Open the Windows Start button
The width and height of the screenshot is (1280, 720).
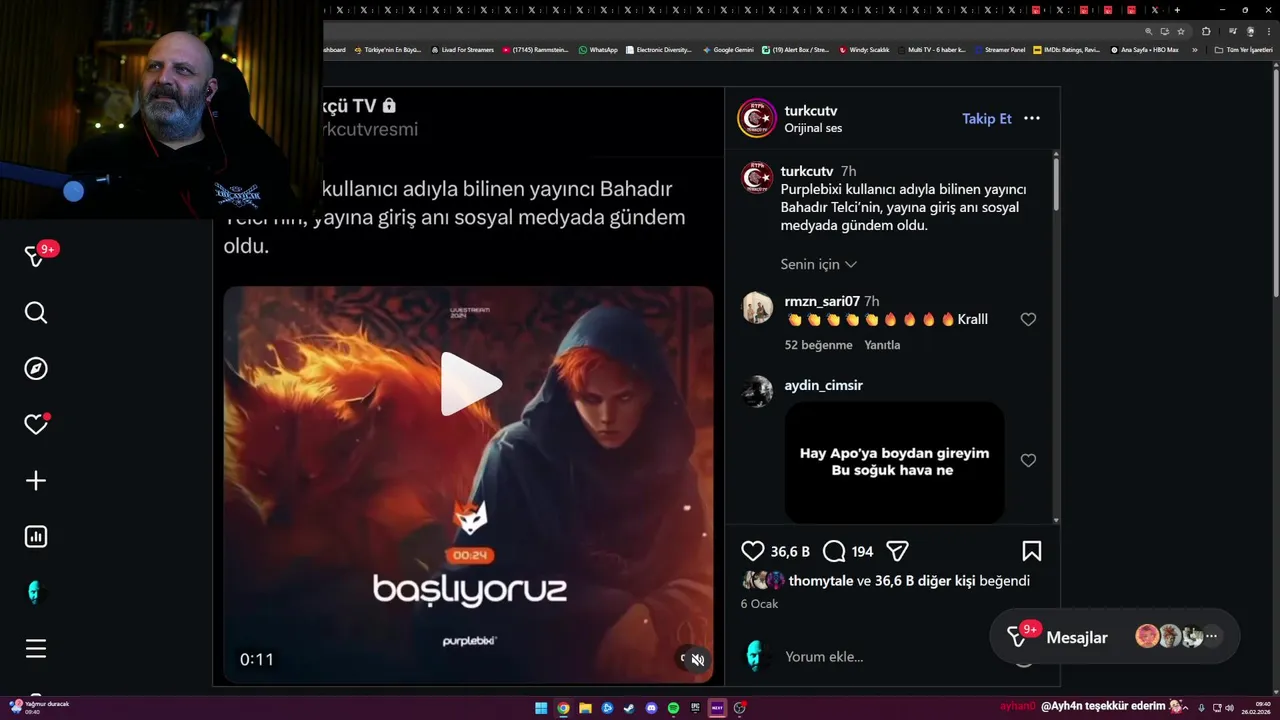pos(541,708)
